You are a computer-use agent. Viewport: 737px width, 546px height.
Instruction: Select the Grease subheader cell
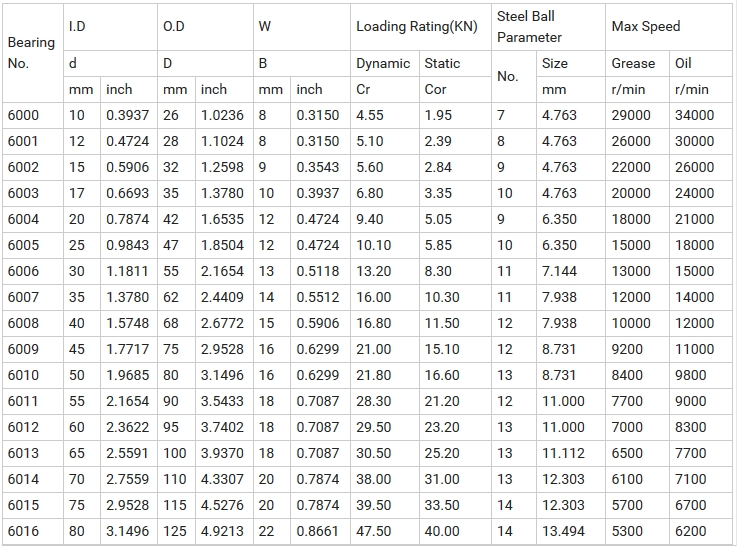coord(637,63)
